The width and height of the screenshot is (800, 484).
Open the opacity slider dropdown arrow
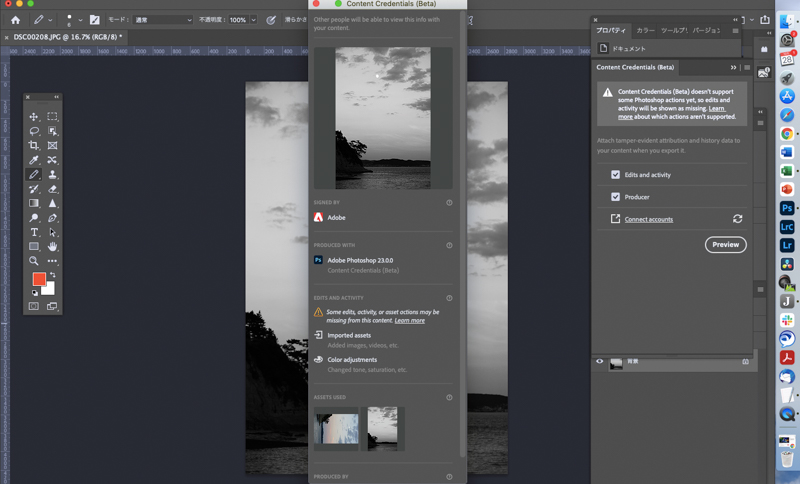tap(253, 20)
